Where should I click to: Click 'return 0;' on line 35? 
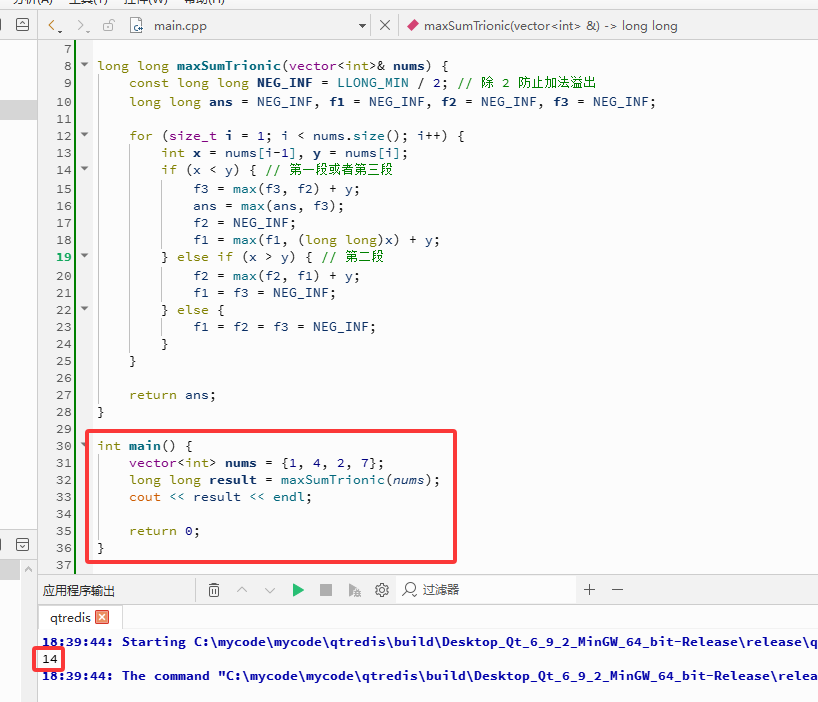tap(164, 530)
